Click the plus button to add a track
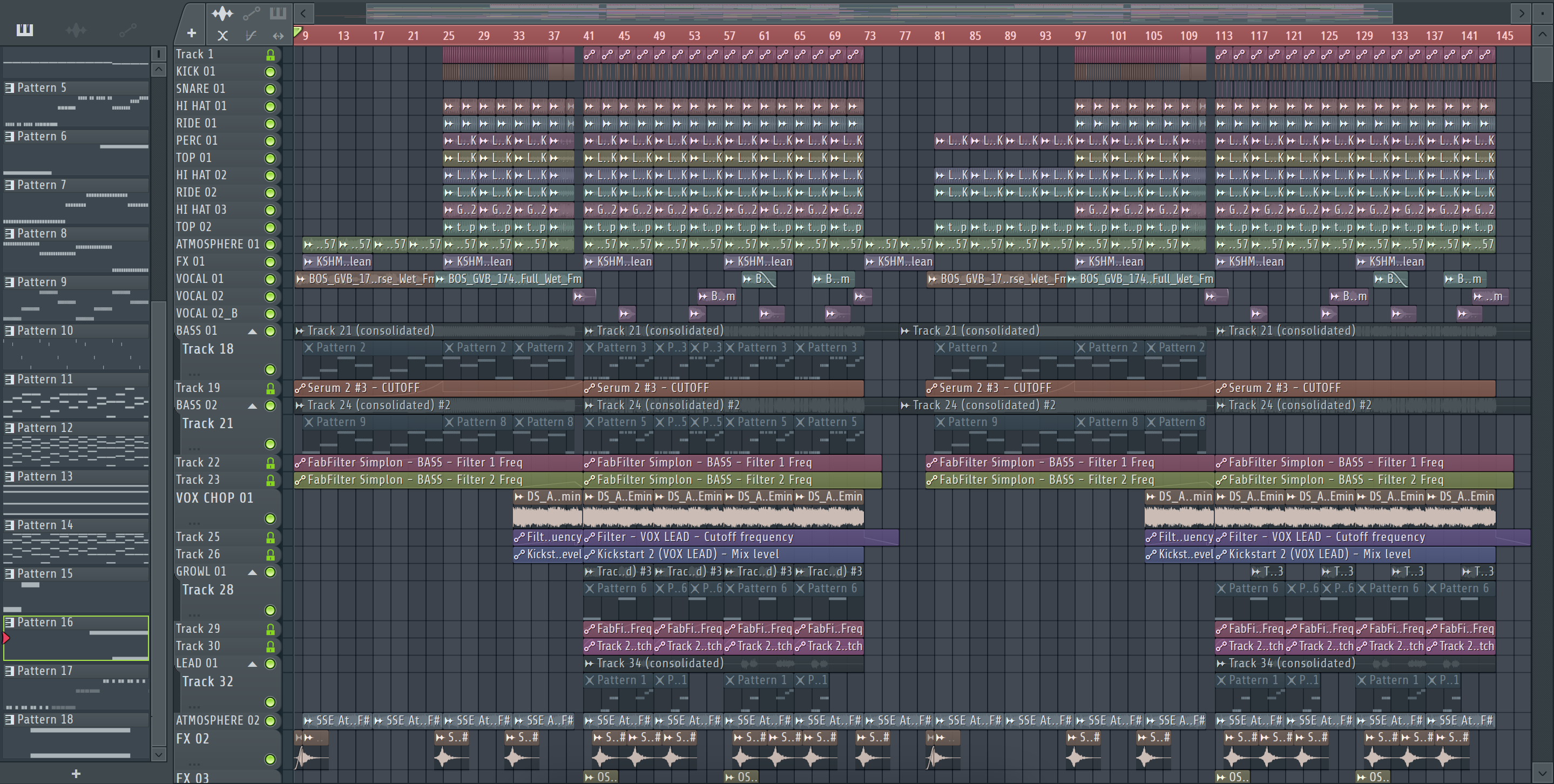The image size is (1554, 784). pyautogui.click(x=191, y=34)
